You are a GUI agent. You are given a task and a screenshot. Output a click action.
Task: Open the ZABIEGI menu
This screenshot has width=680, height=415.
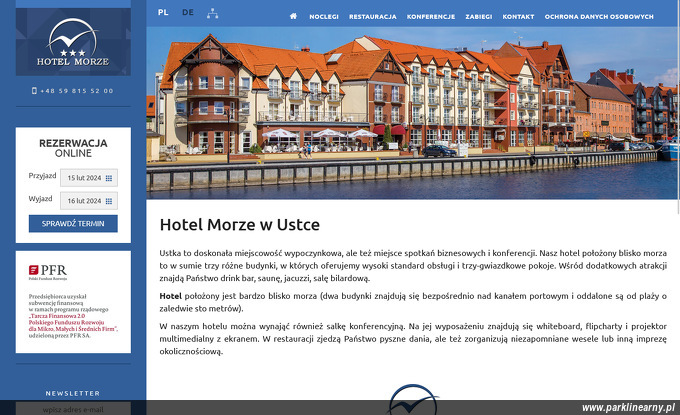click(x=479, y=16)
